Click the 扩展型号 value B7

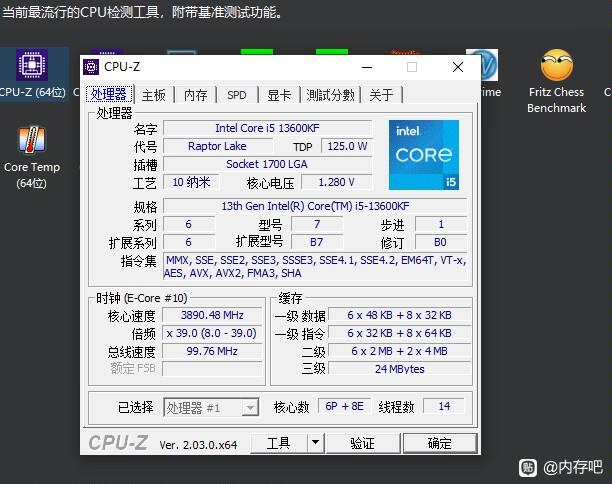[317, 242]
